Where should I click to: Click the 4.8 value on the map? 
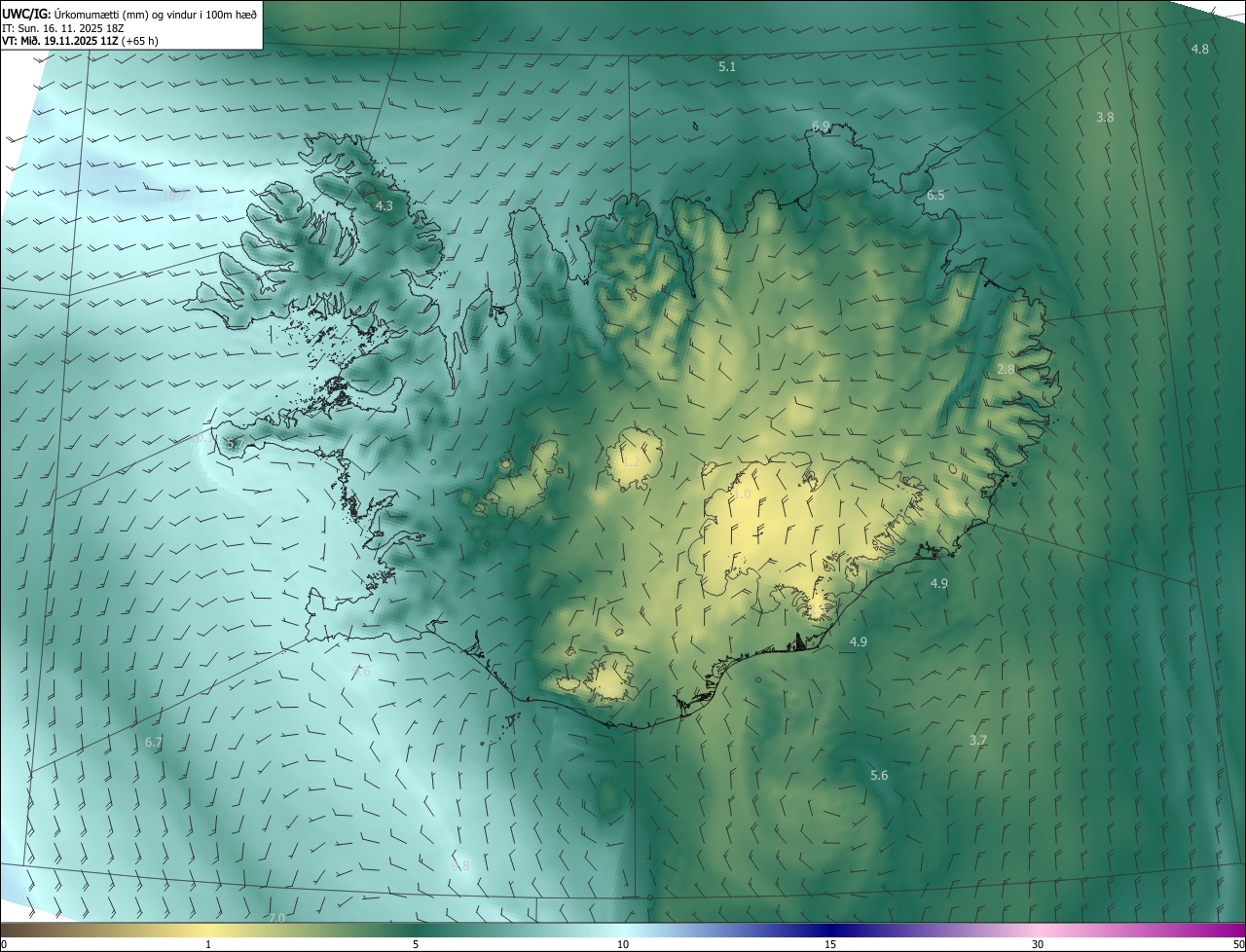[1200, 49]
